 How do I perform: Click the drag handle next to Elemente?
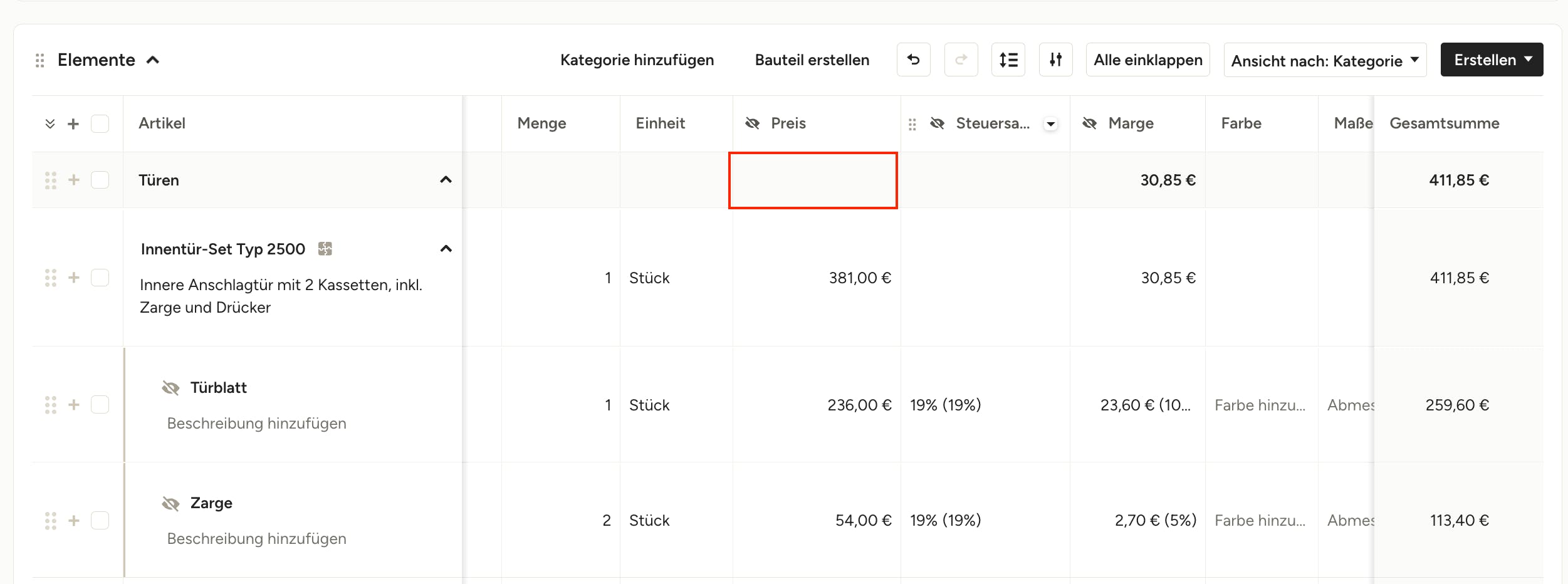[40, 60]
